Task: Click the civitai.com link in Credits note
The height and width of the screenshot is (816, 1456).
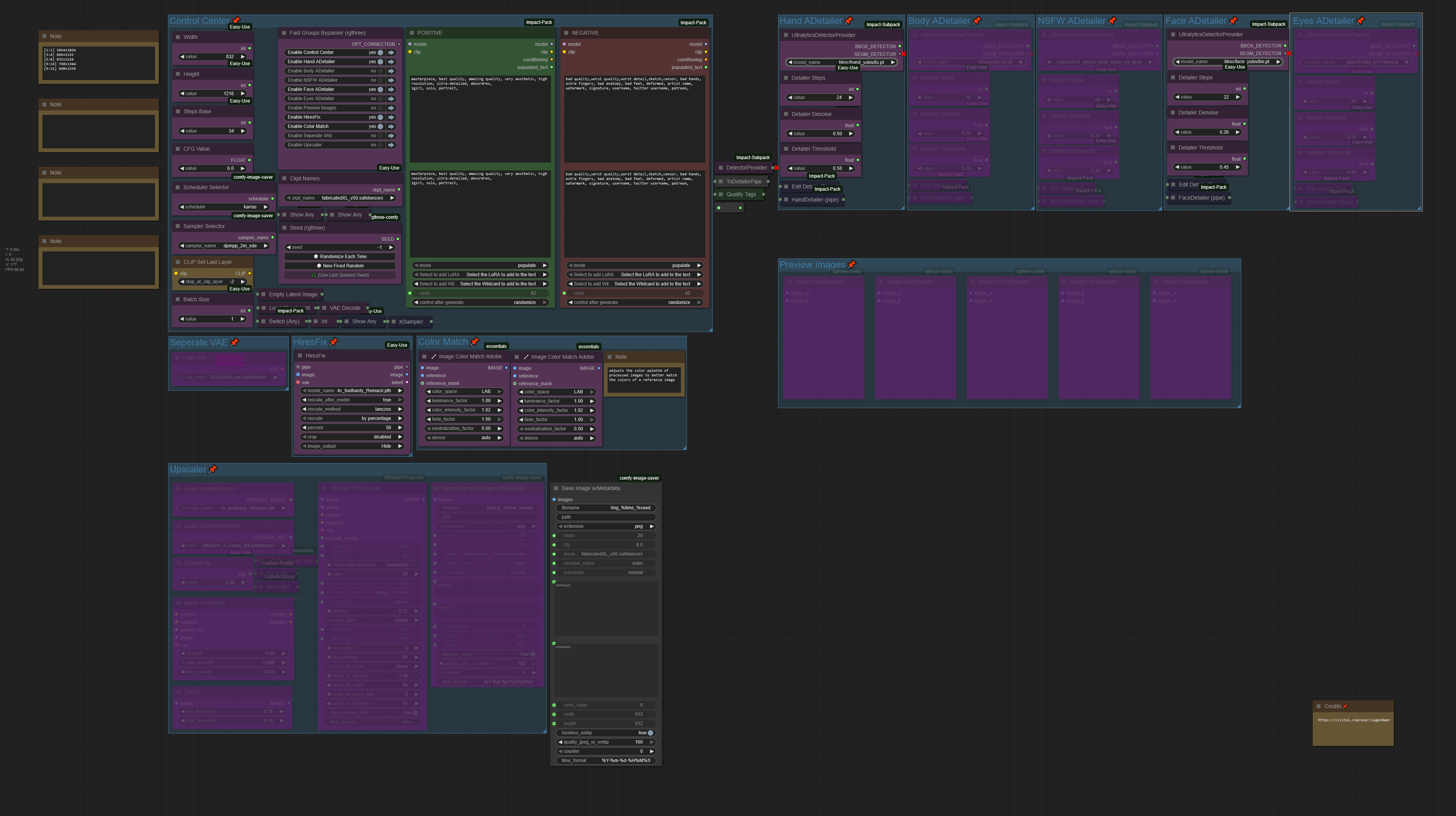Action: [1354, 720]
